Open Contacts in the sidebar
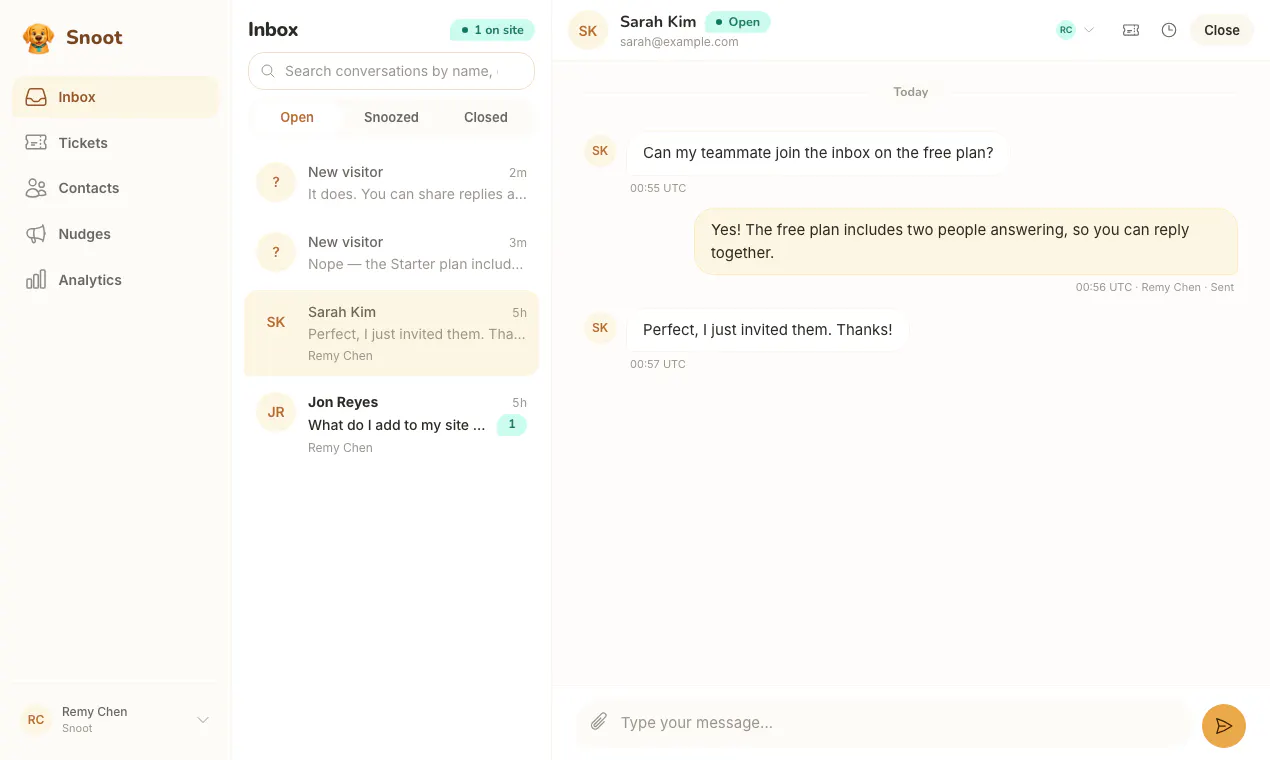1270x760 pixels. (x=115, y=188)
